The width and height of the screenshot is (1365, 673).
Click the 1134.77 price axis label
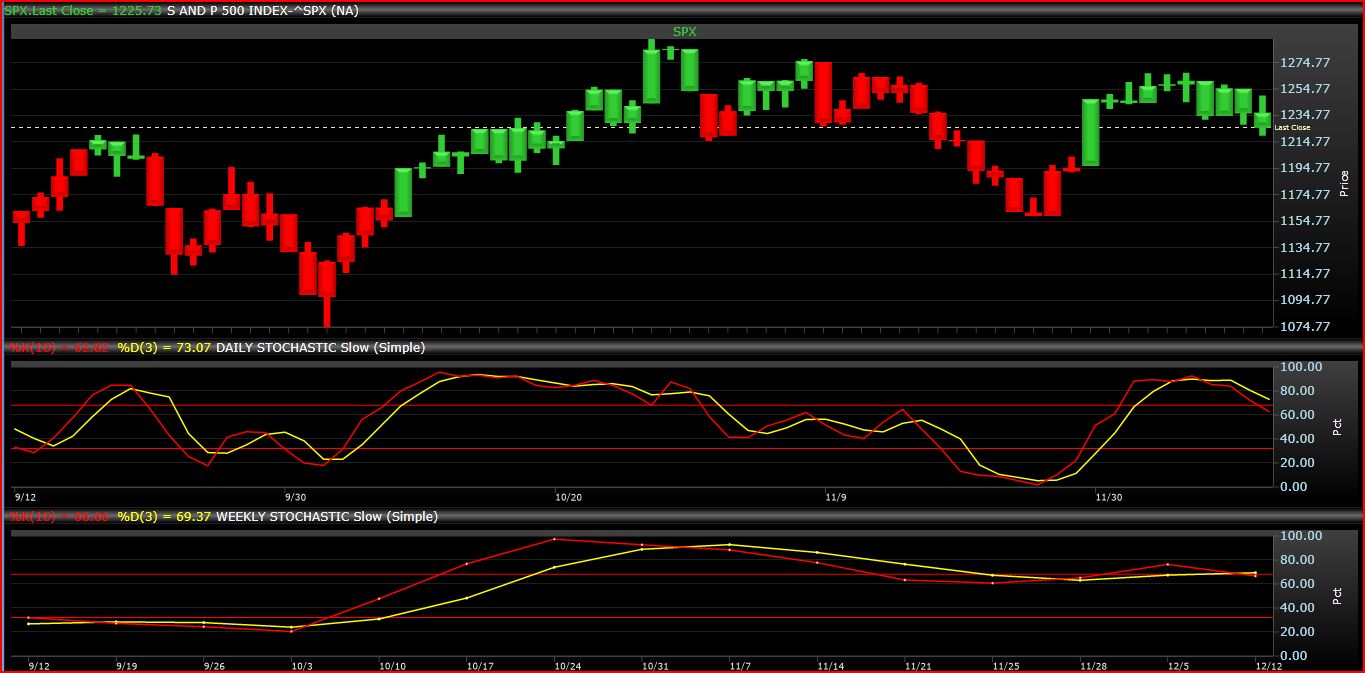(1304, 247)
